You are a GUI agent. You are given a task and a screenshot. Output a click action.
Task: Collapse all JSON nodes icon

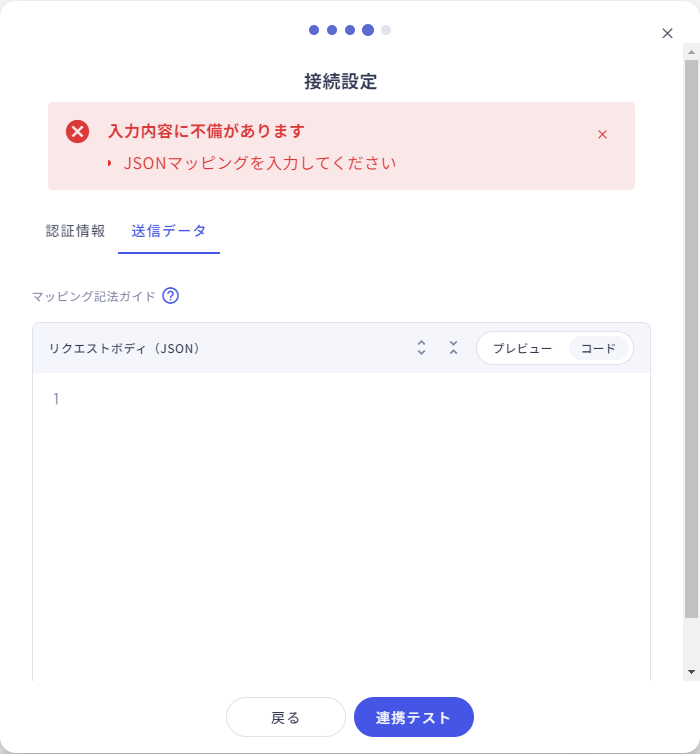pos(453,348)
